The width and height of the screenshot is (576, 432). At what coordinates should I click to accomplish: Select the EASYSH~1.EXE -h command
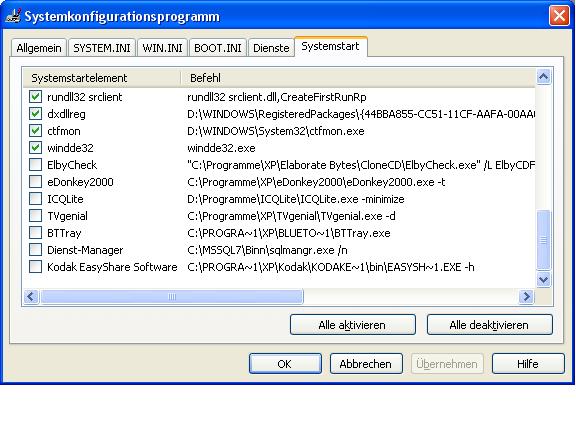pos(331,267)
